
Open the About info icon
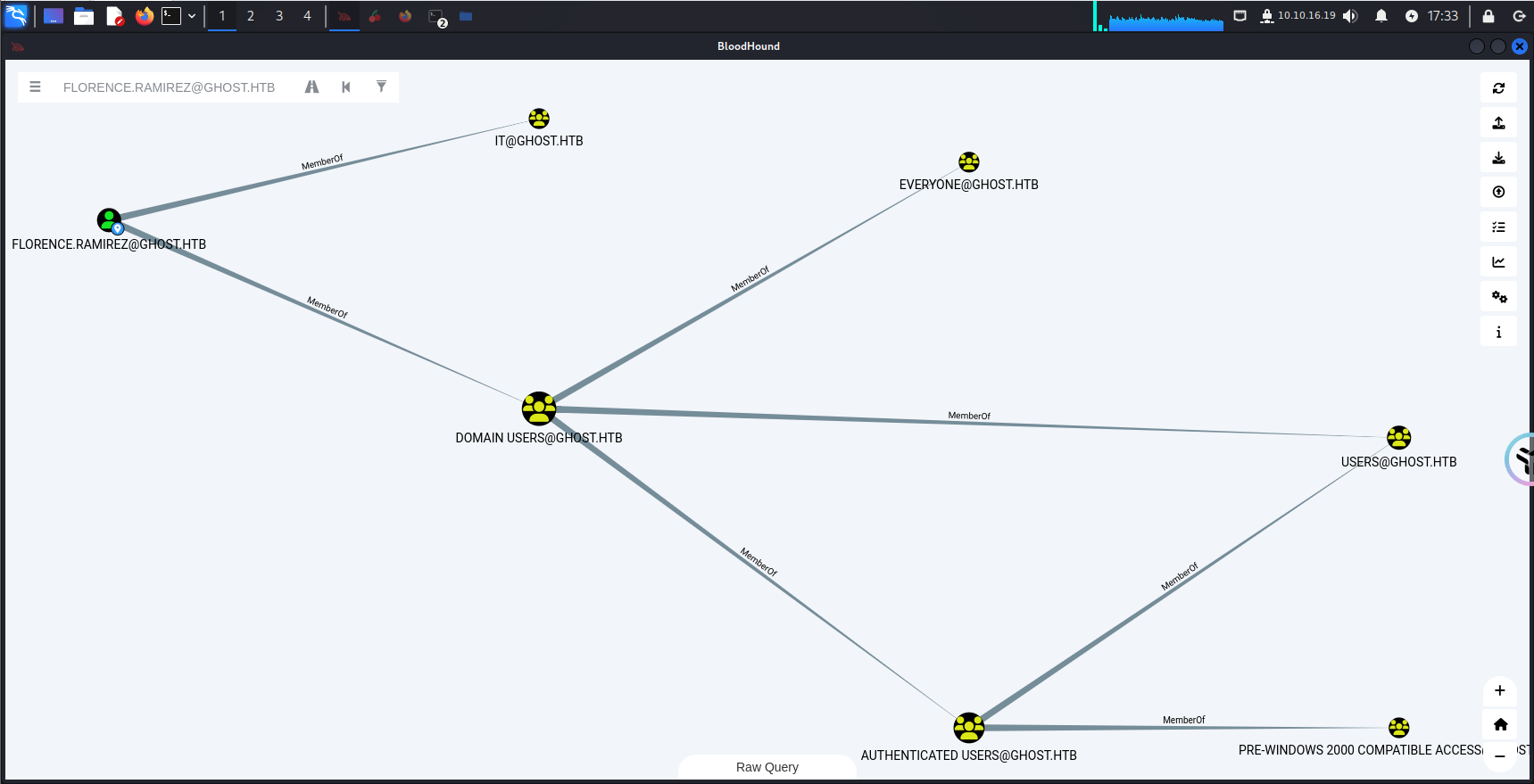point(1498,332)
